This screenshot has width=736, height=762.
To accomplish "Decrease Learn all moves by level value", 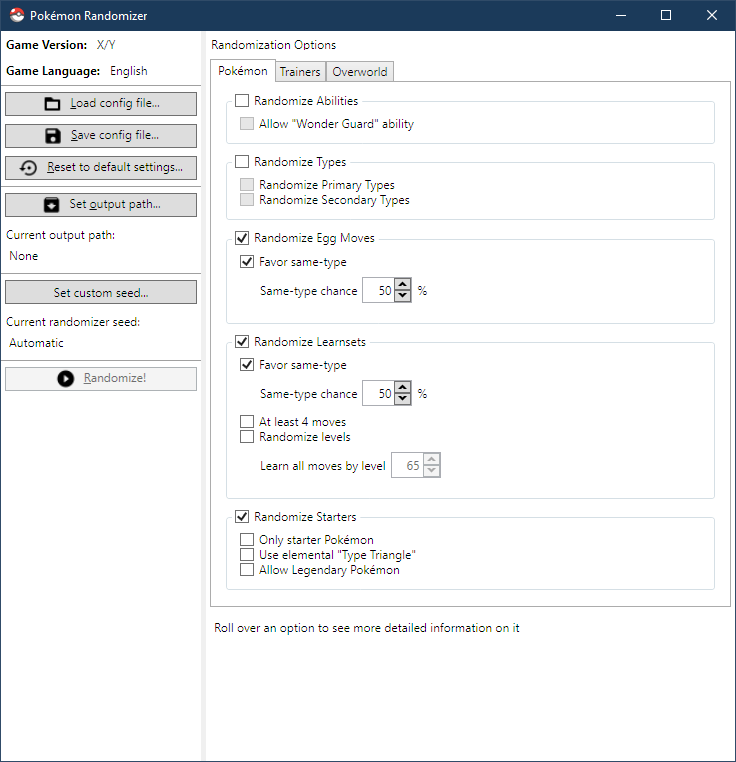I will tap(432, 471).
